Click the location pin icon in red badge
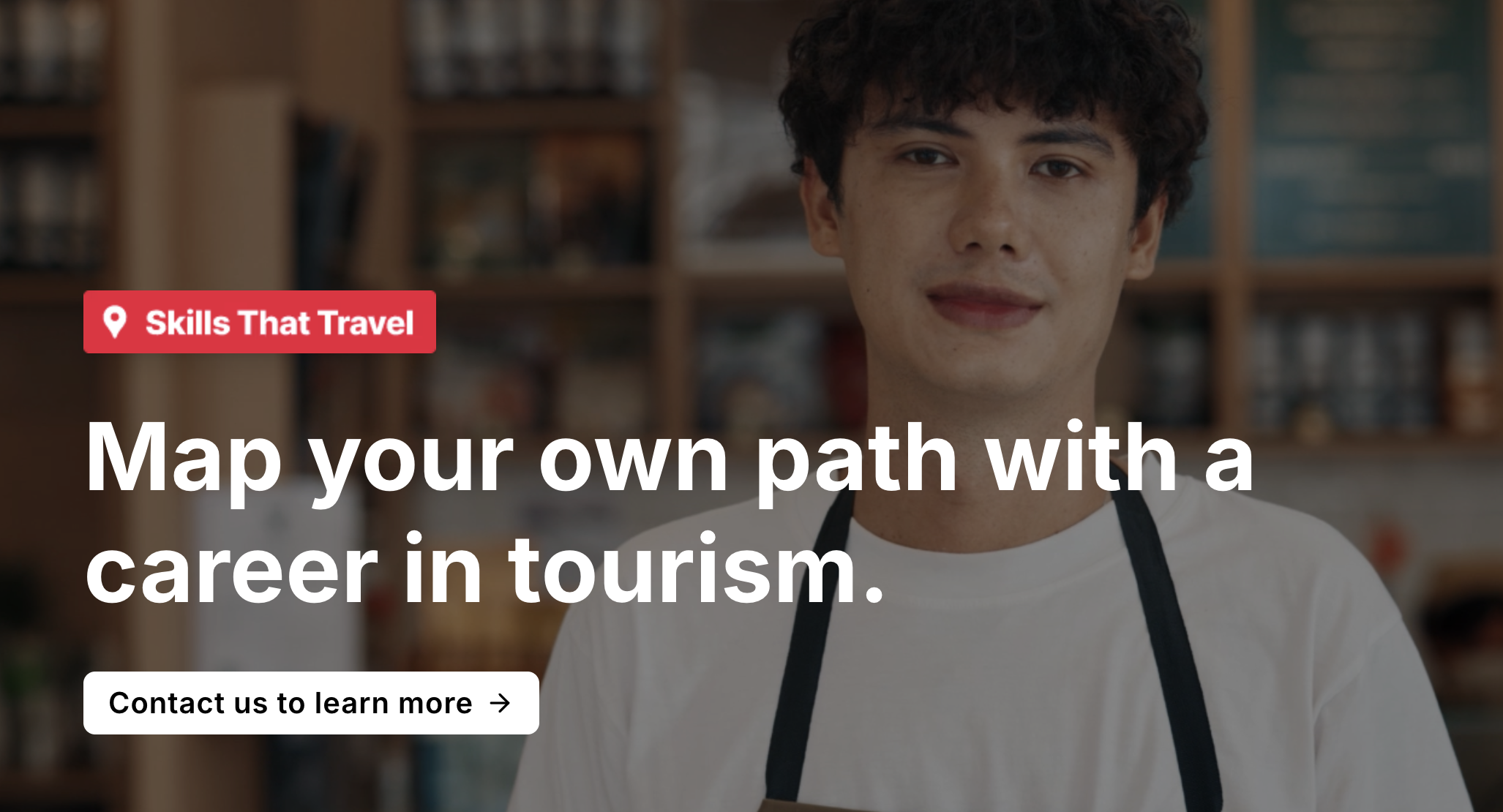Screen dimensions: 1503x812 115,323
